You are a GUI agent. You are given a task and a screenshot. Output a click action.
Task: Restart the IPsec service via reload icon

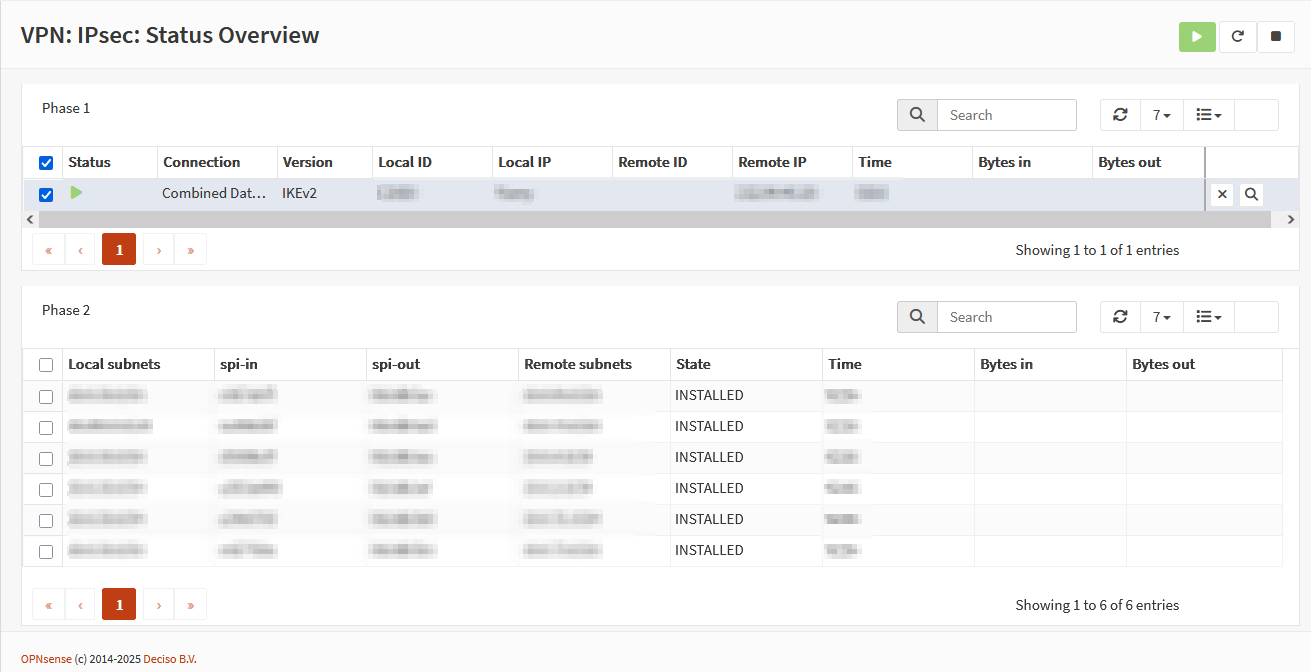coord(1237,37)
